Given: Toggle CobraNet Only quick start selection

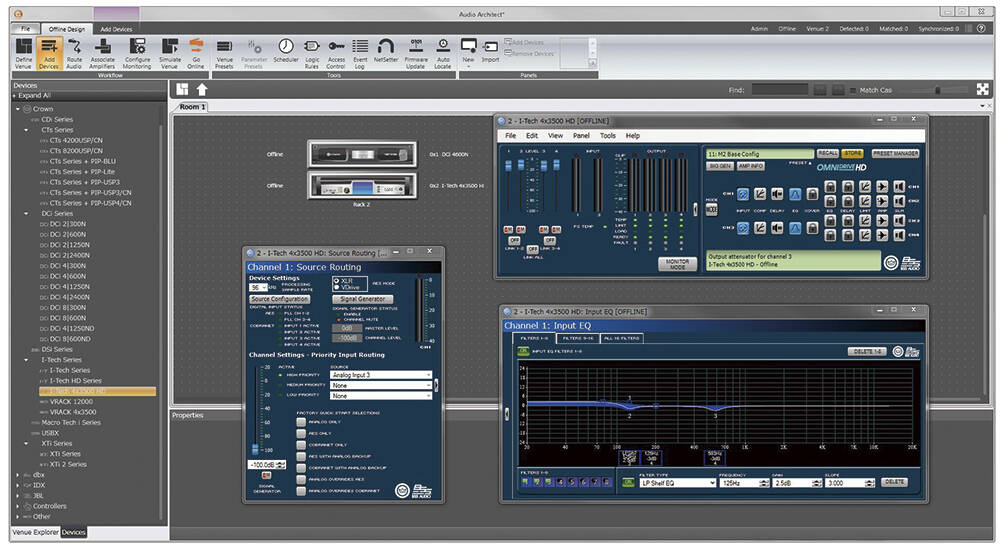Looking at the screenshot, I should point(301,444).
